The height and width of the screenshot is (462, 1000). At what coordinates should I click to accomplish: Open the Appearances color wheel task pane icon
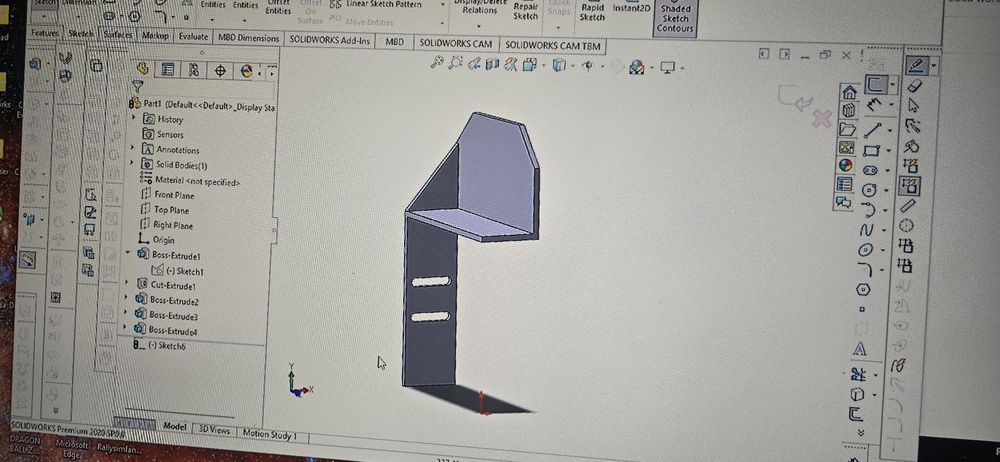click(x=846, y=165)
